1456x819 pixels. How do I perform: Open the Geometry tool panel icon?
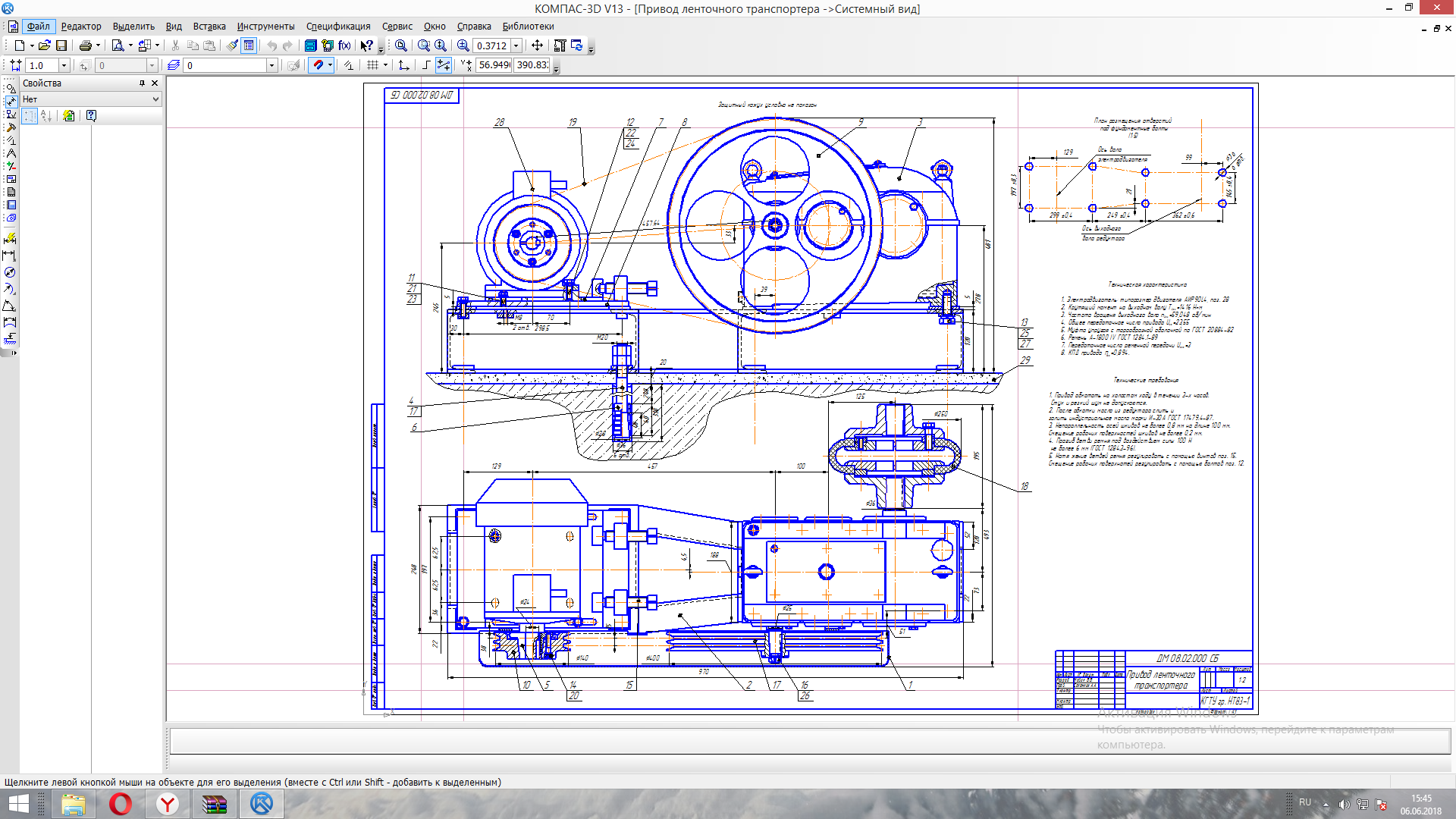pyautogui.click(x=11, y=88)
